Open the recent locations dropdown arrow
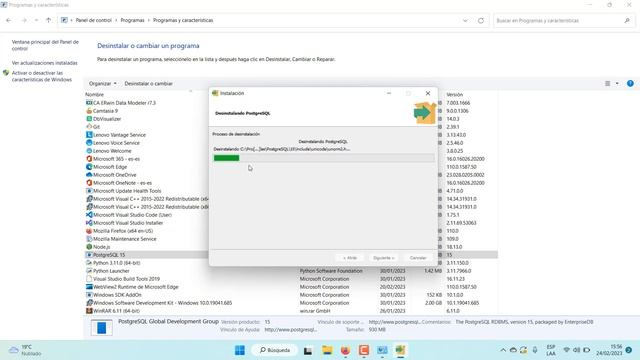 click(x=36, y=20)
